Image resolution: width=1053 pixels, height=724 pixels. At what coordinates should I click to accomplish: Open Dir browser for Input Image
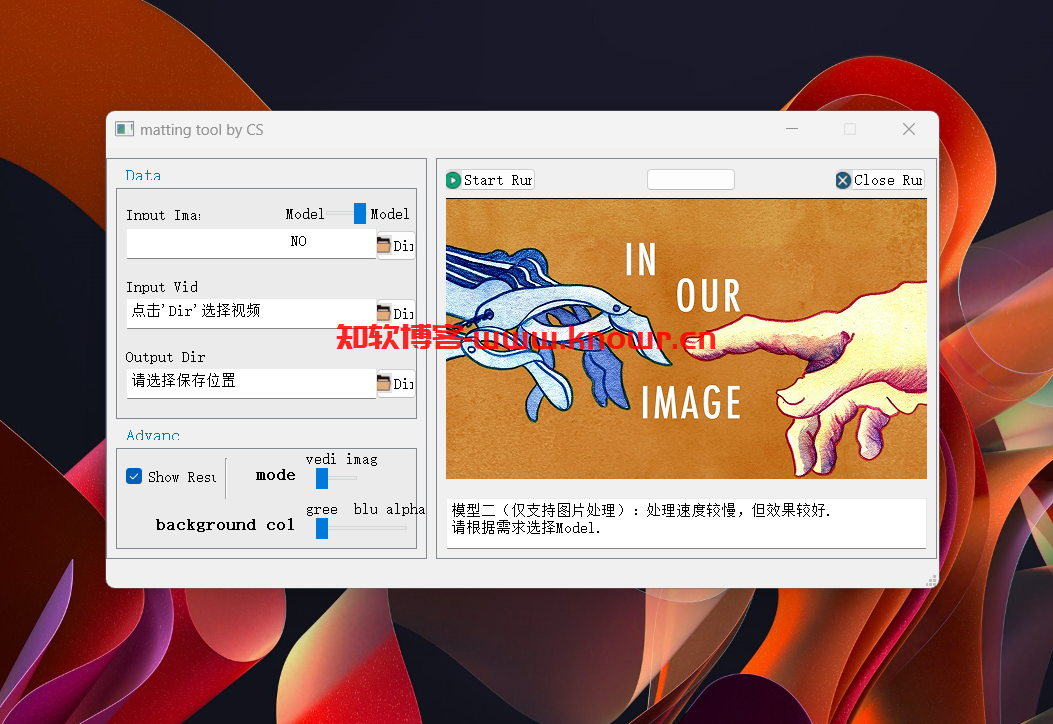click(396, 245)
